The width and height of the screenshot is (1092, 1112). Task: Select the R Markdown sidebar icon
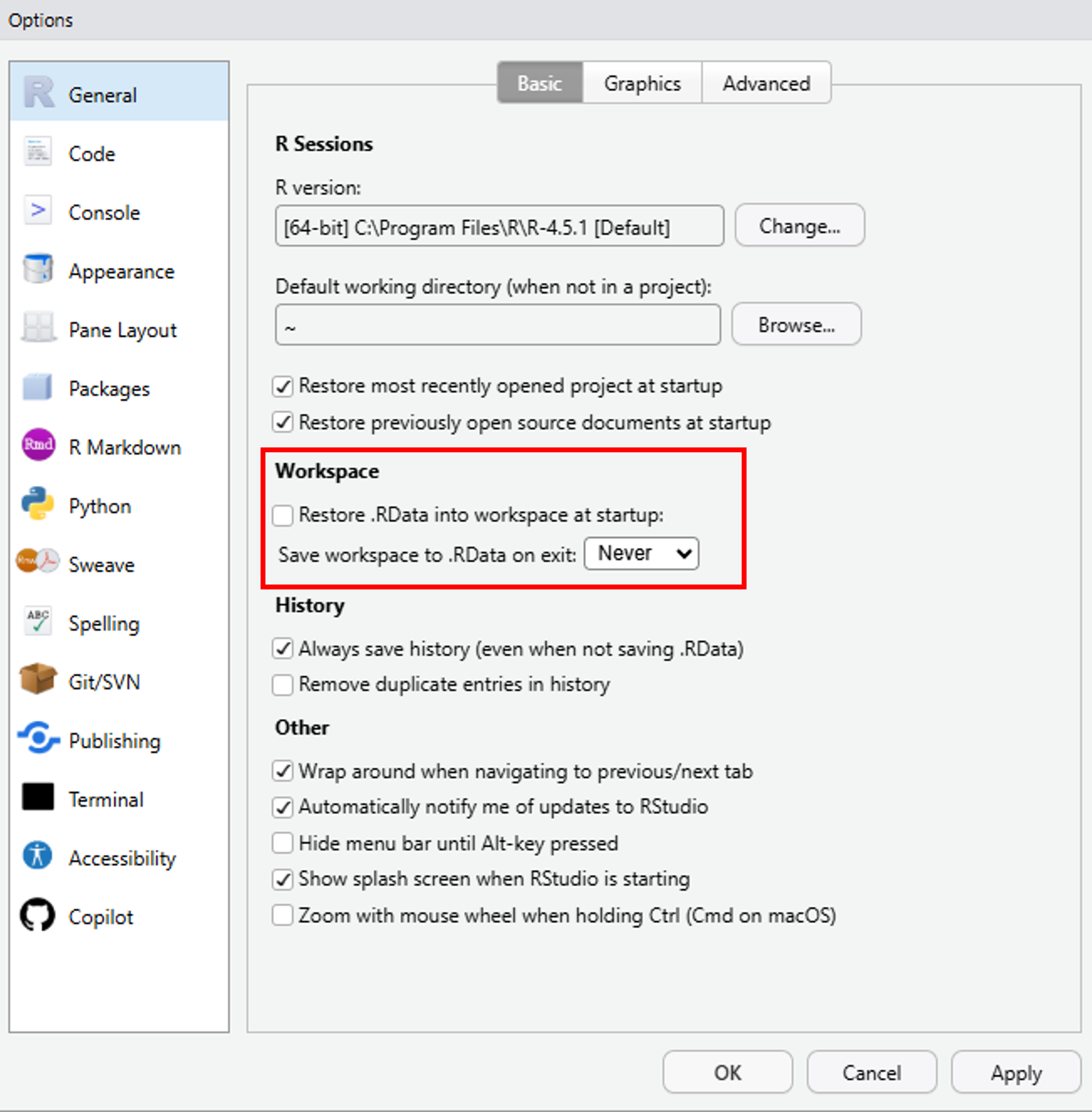coord(38,445)
